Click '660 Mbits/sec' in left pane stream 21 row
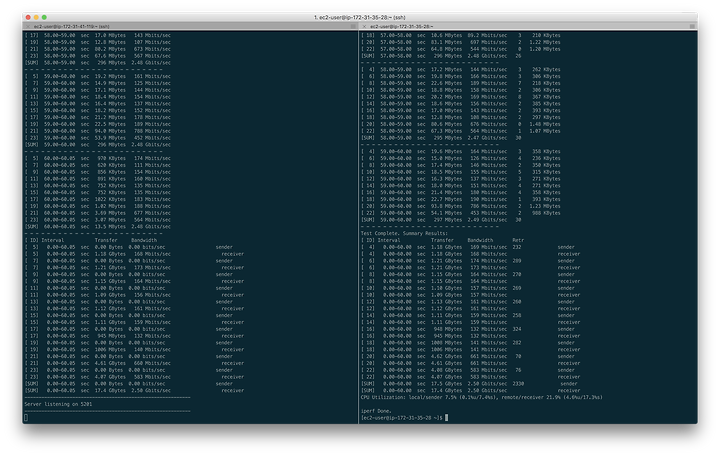This screenshot has height=456, width=720. (x=152, y=363)
